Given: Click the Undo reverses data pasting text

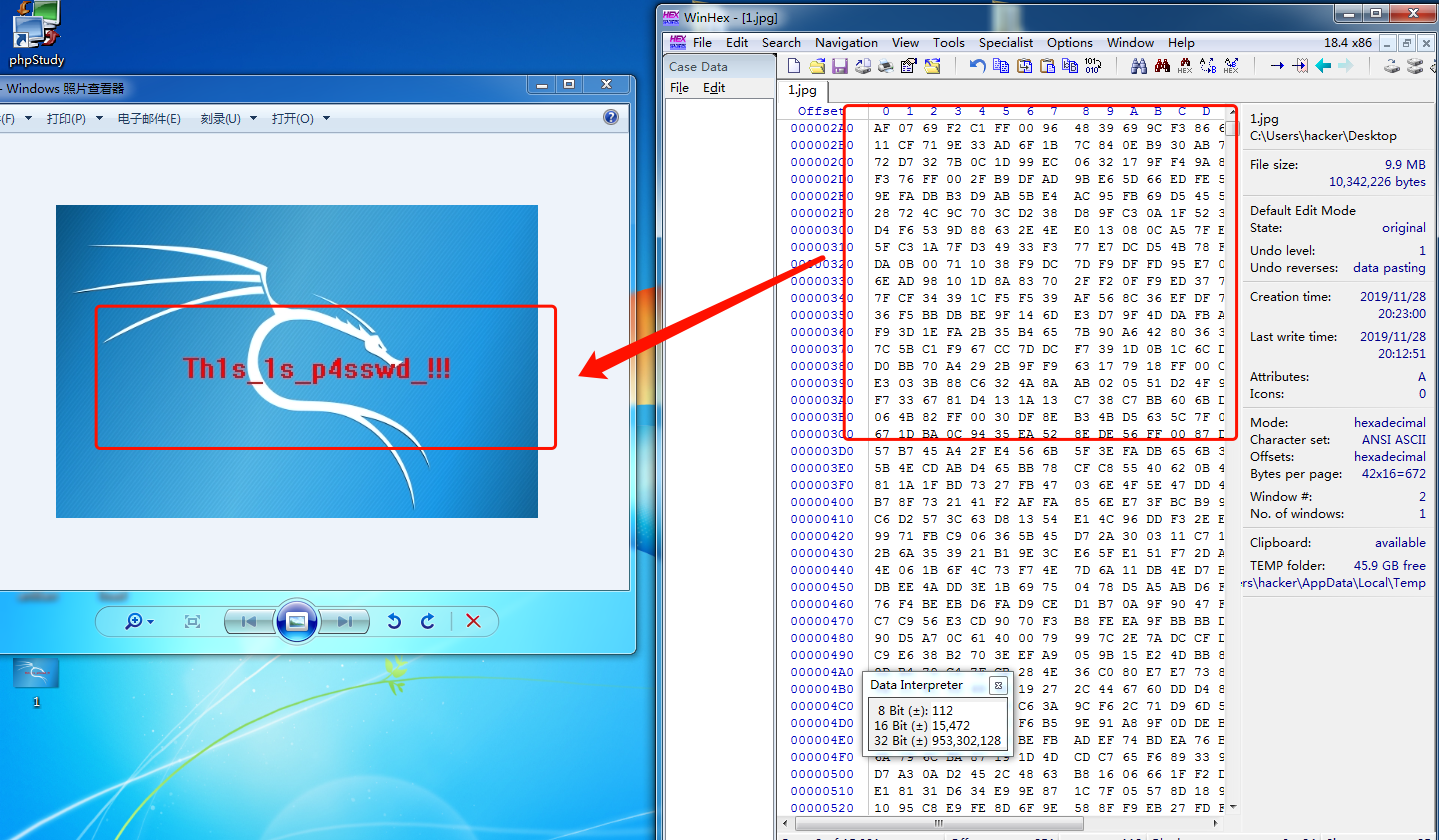Looking at the screenshot, I should (1390, 268).
